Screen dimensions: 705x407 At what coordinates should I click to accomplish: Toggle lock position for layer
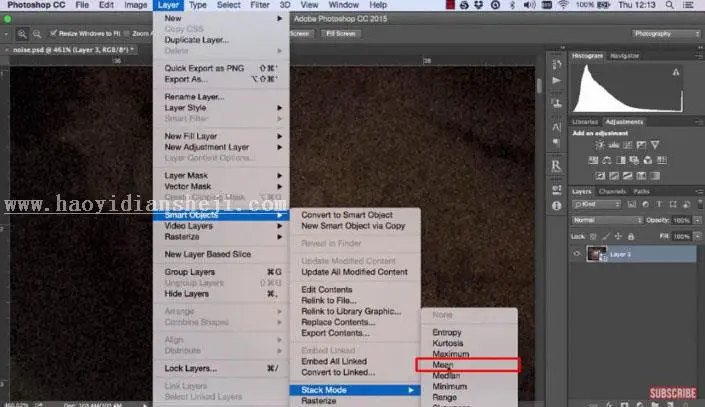pos(618,237)
